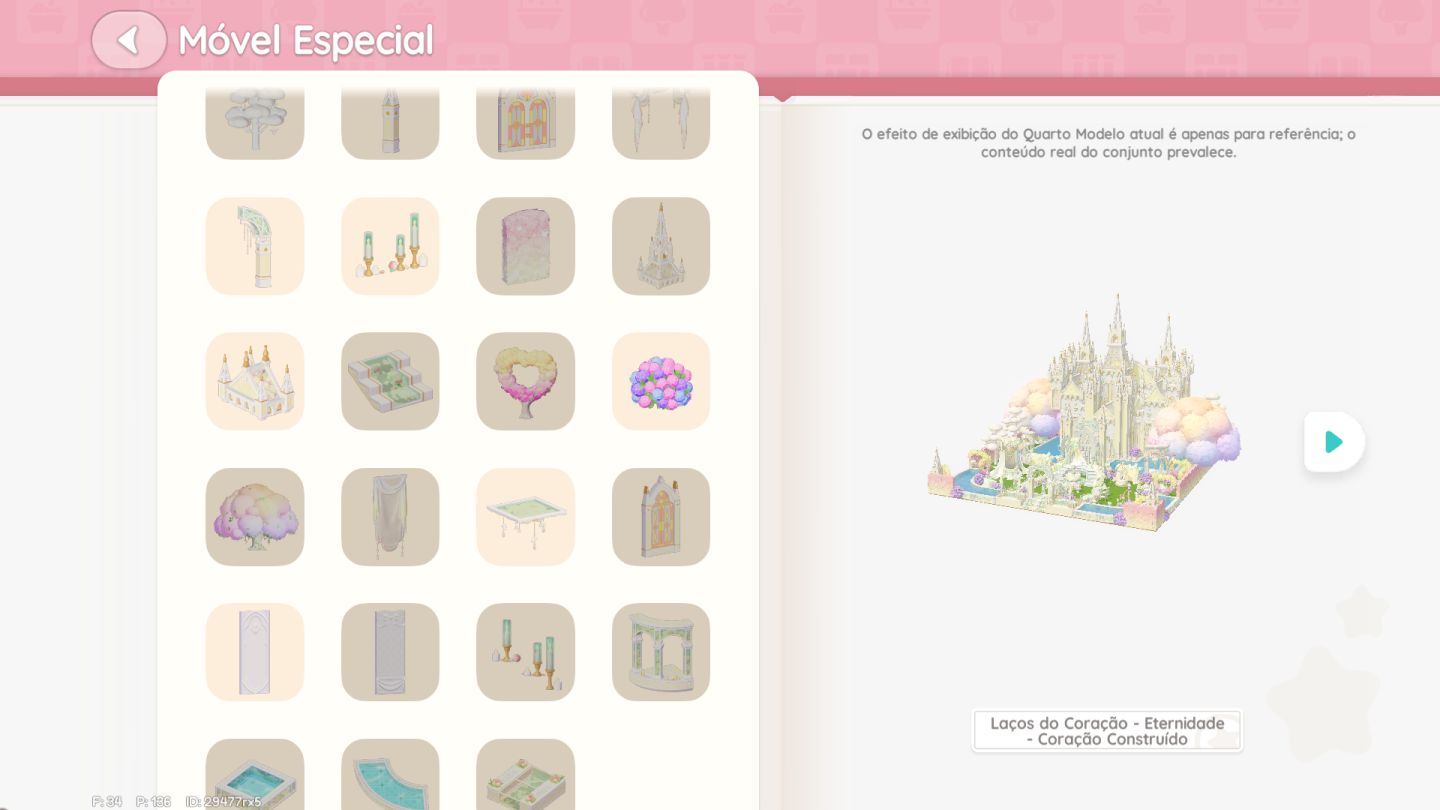Pick the glass canopy with hanging crystals
1440x810 pixels.
click(x=526, y=517)
